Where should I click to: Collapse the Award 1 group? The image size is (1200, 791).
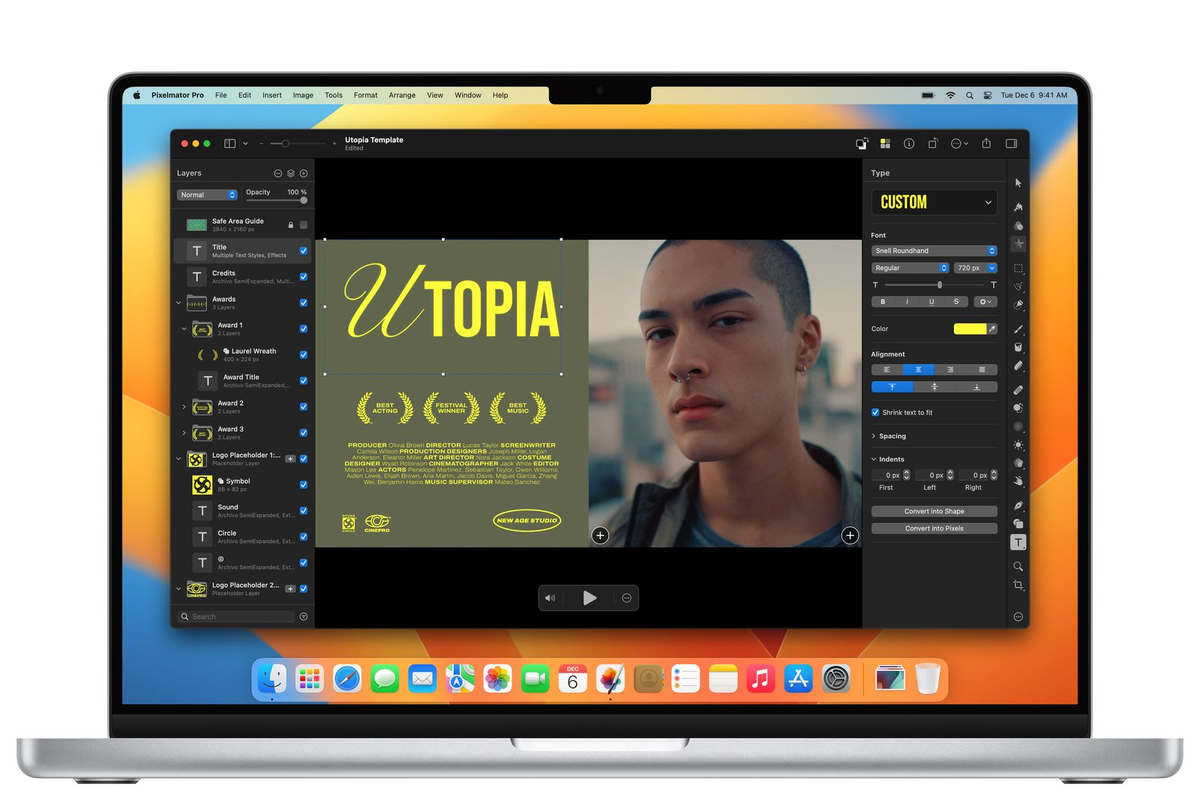pos(184,328)
